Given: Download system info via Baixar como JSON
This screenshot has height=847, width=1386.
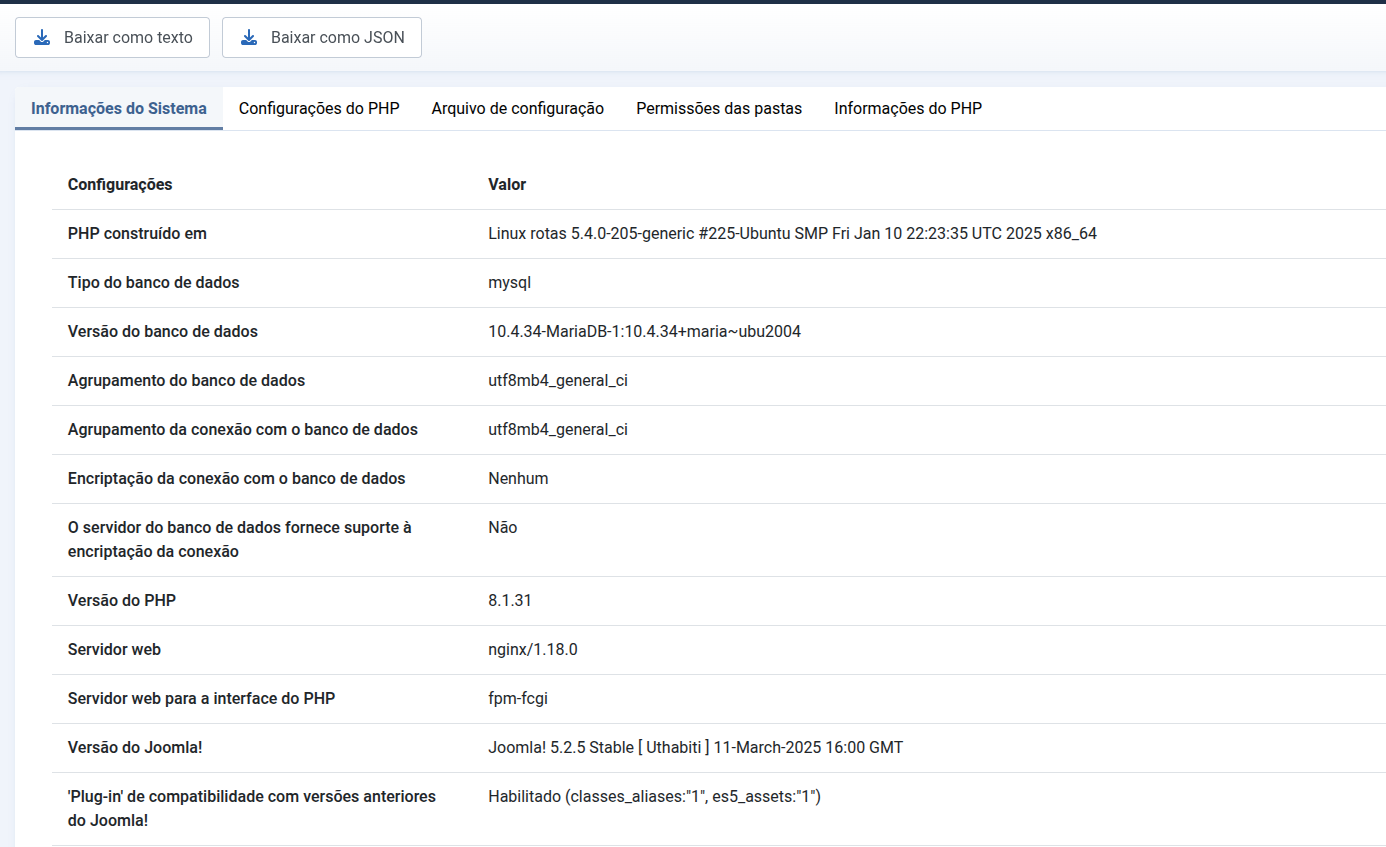Looking at the screenshot, I should [322, 38].
